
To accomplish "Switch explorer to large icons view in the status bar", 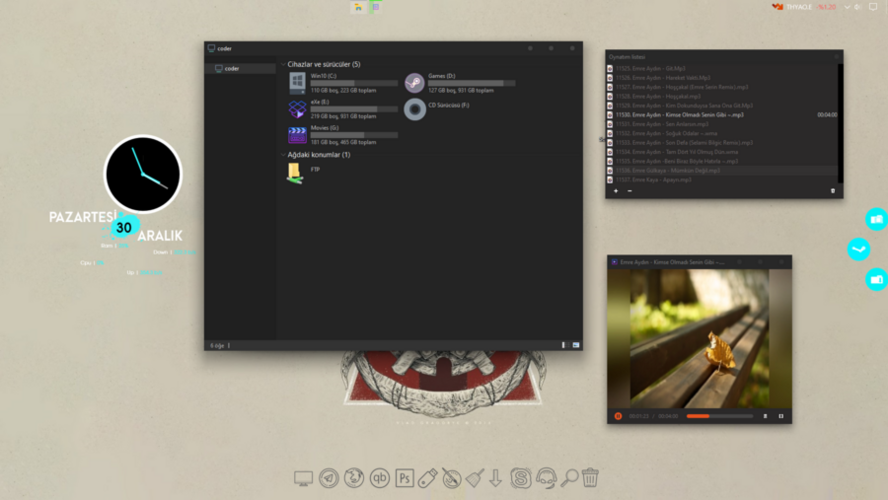I will click(x=576, y=345).
